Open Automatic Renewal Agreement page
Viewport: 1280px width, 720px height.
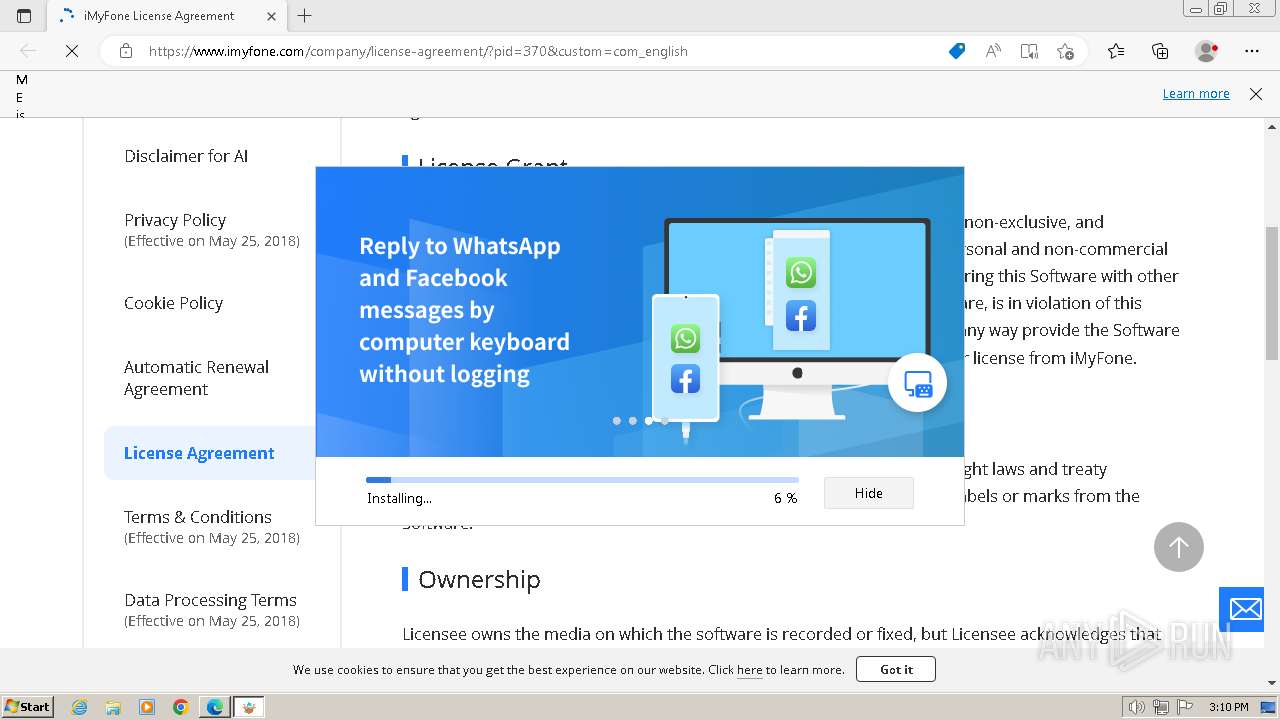(196, 378)
